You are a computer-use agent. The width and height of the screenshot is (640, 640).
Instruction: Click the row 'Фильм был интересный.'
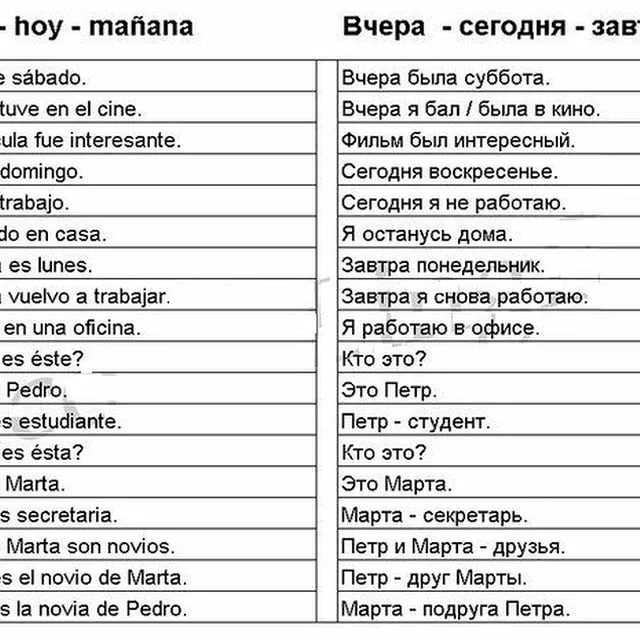tap(489, 139)
